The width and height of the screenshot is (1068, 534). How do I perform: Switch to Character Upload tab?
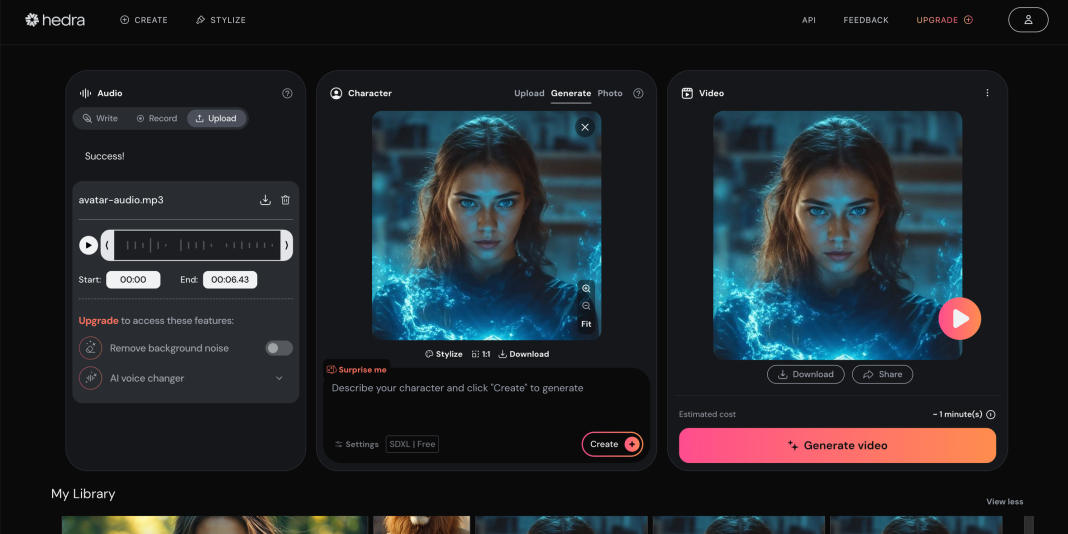(x=529, y=93)
